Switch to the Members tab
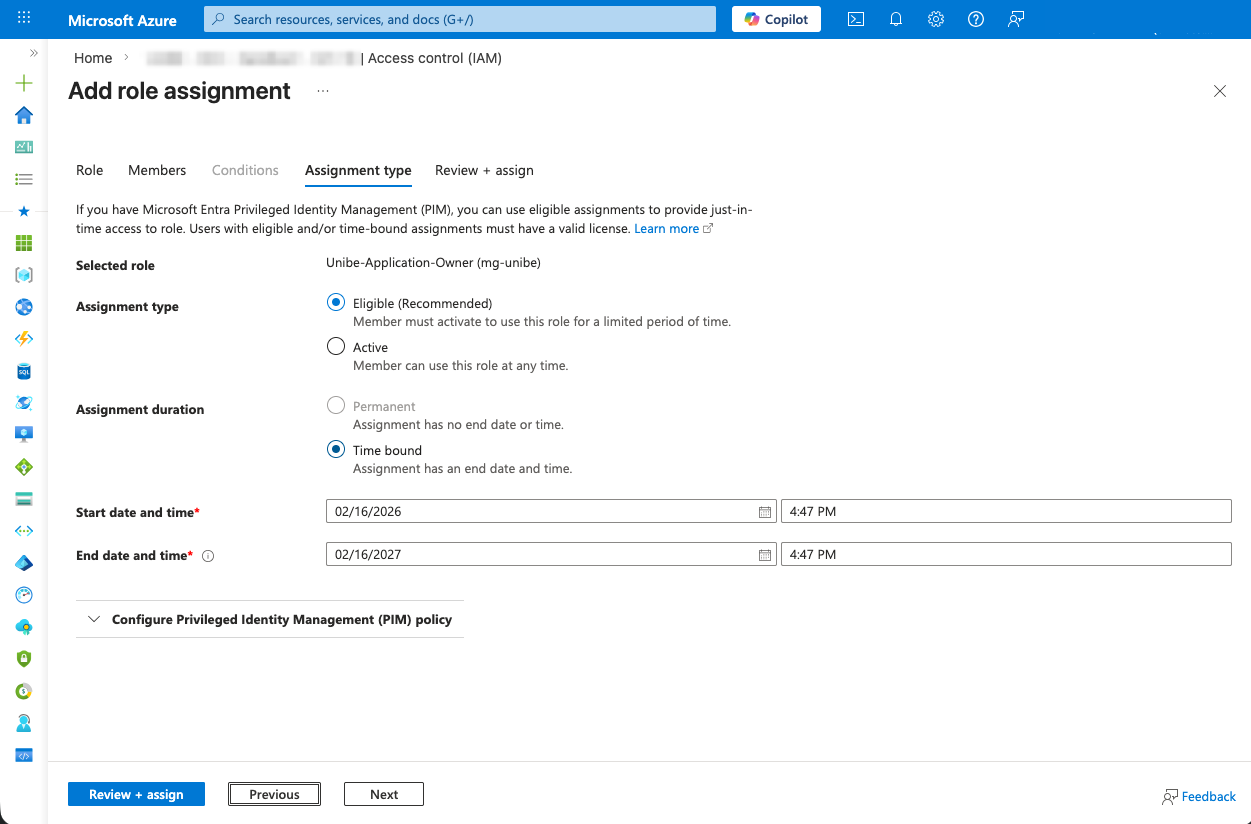 [157, 170]
